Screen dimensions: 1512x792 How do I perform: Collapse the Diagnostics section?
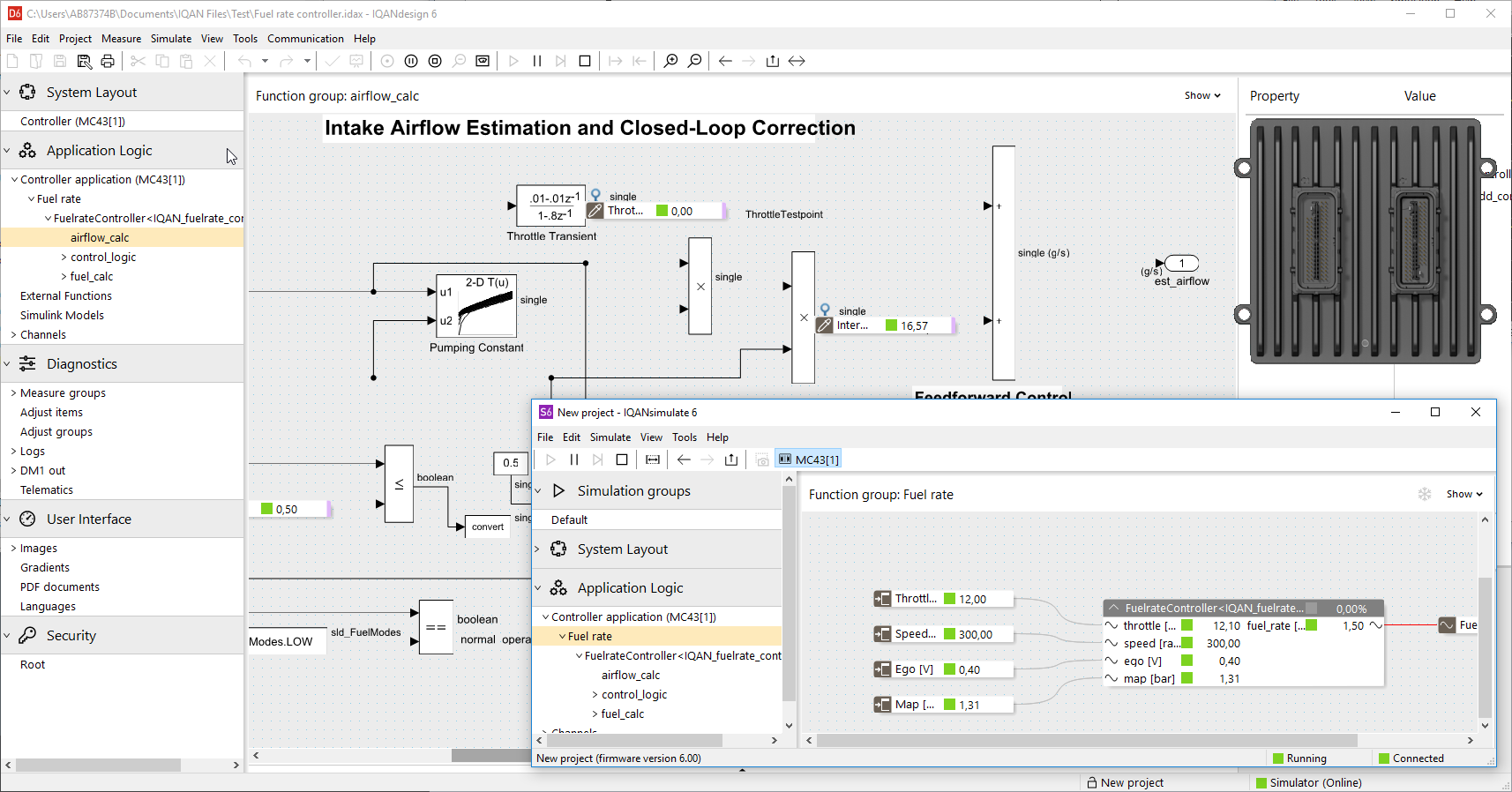(7, 364)
